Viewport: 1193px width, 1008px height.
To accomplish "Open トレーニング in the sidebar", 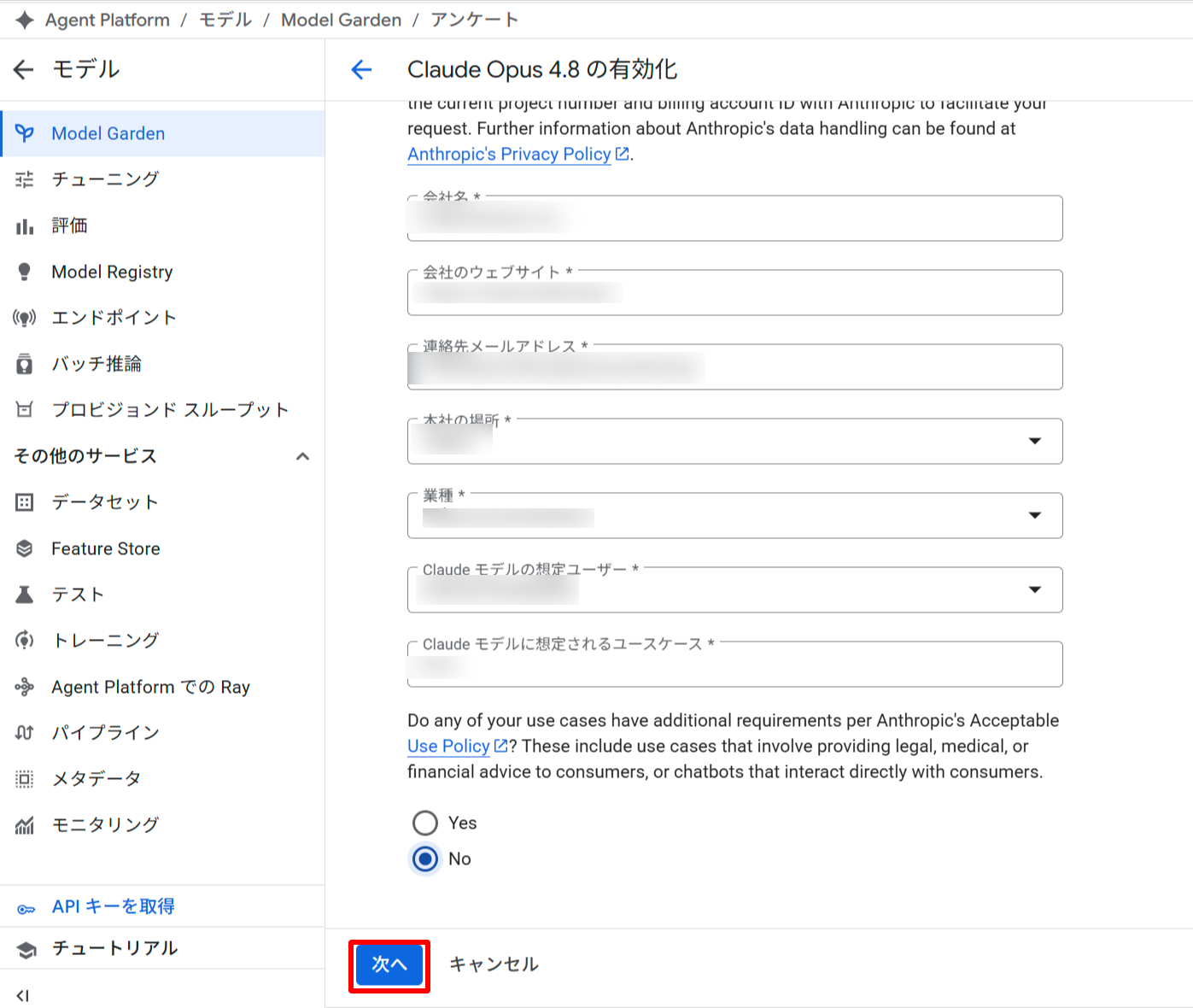I will pos(162,641).
